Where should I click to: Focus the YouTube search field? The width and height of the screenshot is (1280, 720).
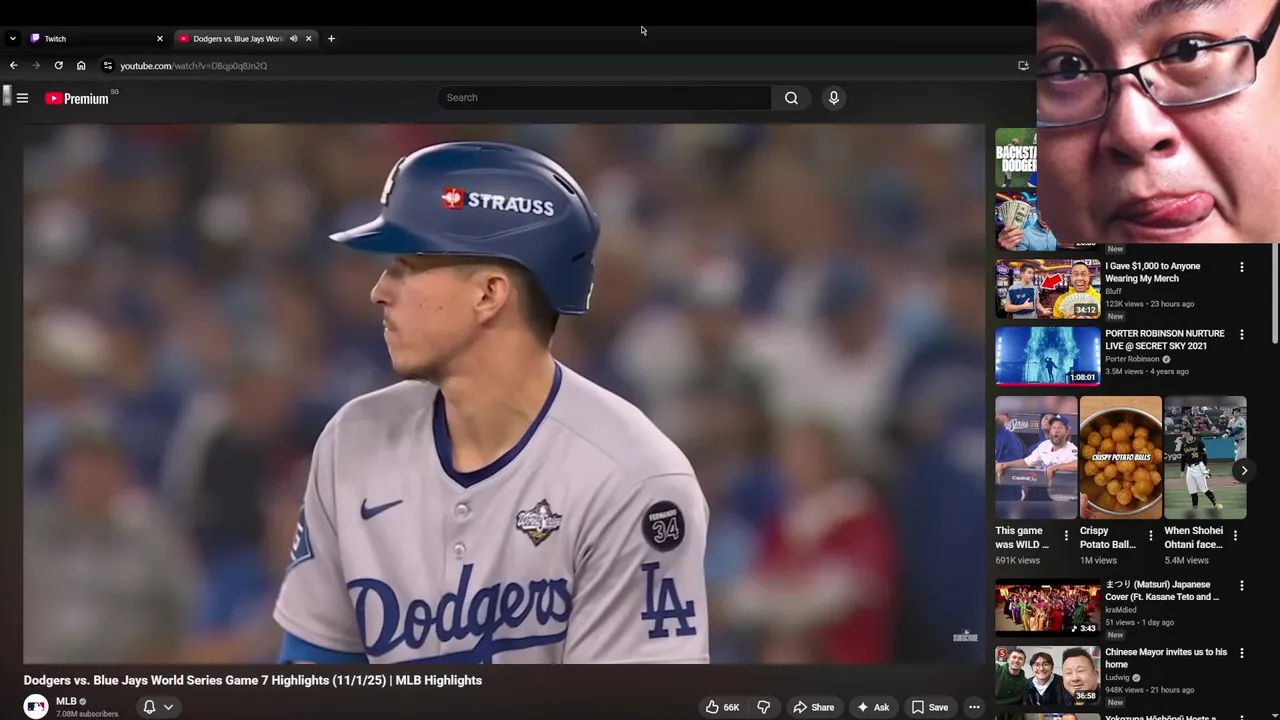[x=604, y=98]
